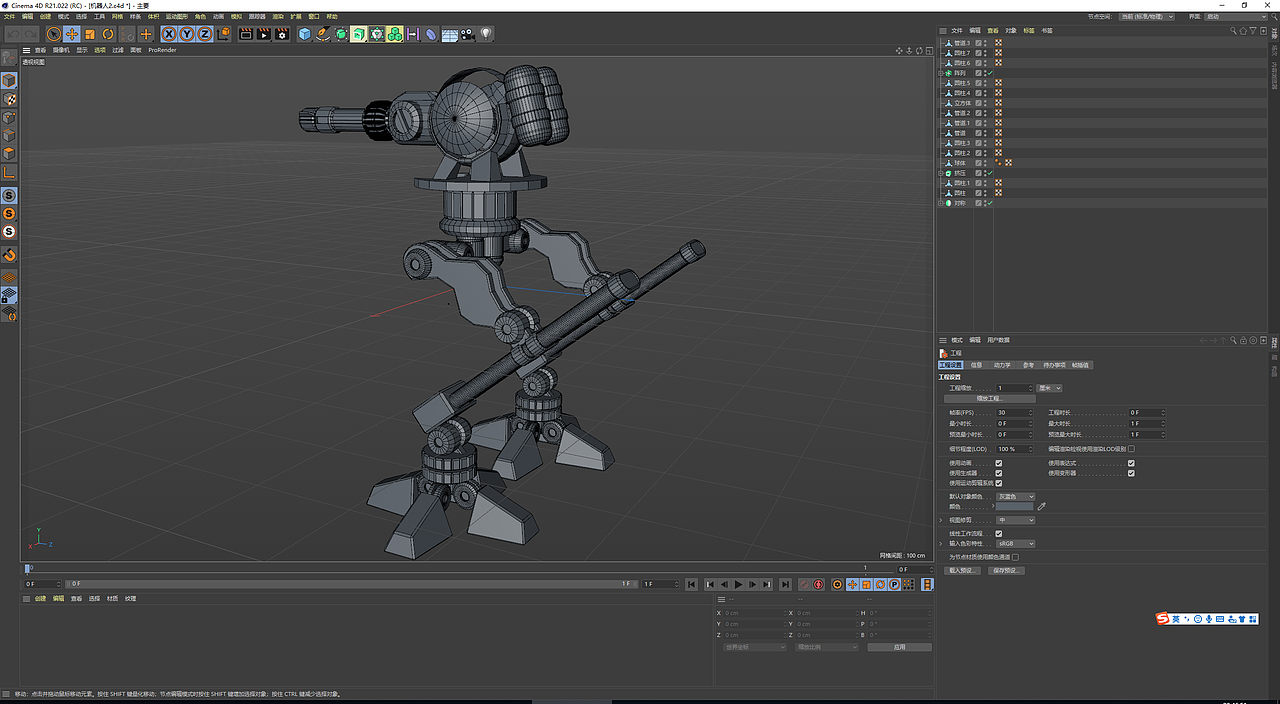Enable Points mode in left sidebar
This screenshot has height=704, width=1280.
coord(9,118)
